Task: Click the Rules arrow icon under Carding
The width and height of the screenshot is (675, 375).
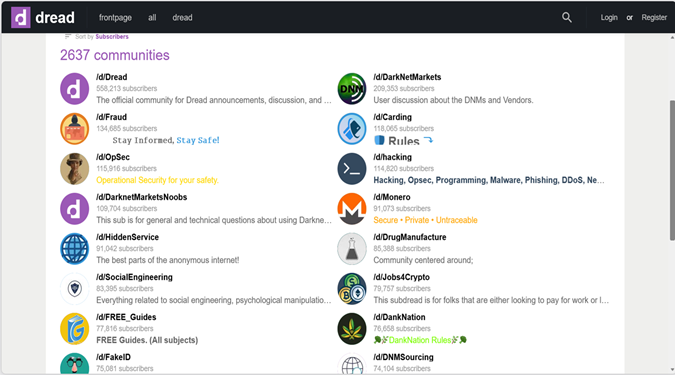Action: tap(428, 140)
